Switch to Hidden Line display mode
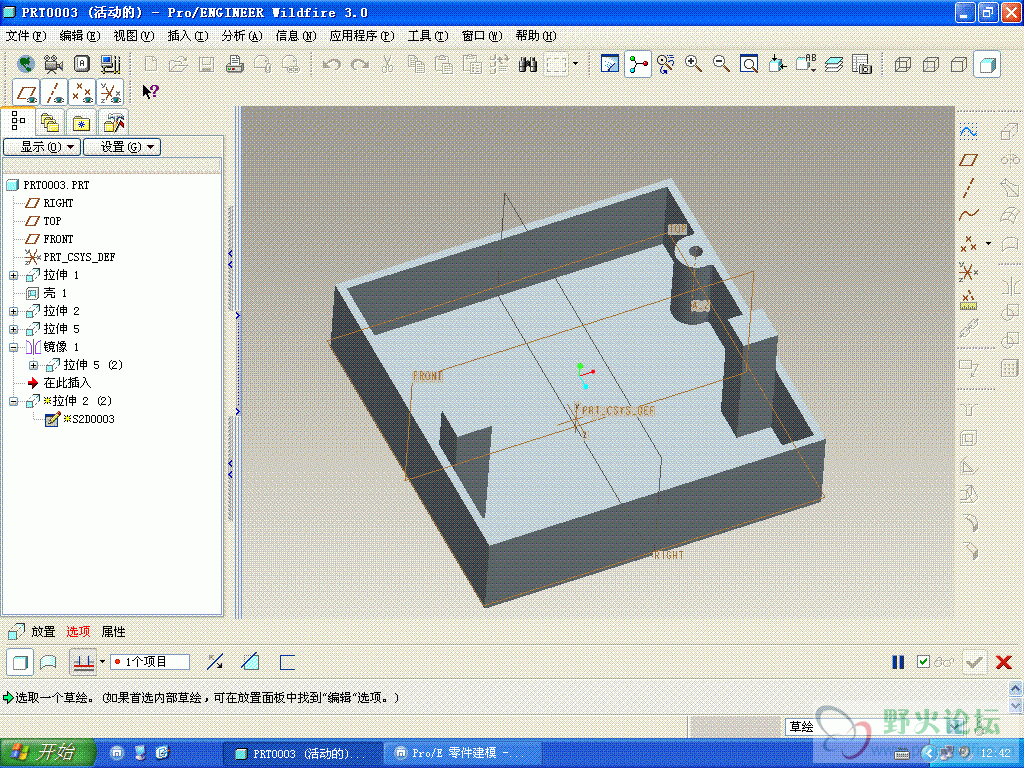Viewport: 1024px width, 768px height. (931, 64)
